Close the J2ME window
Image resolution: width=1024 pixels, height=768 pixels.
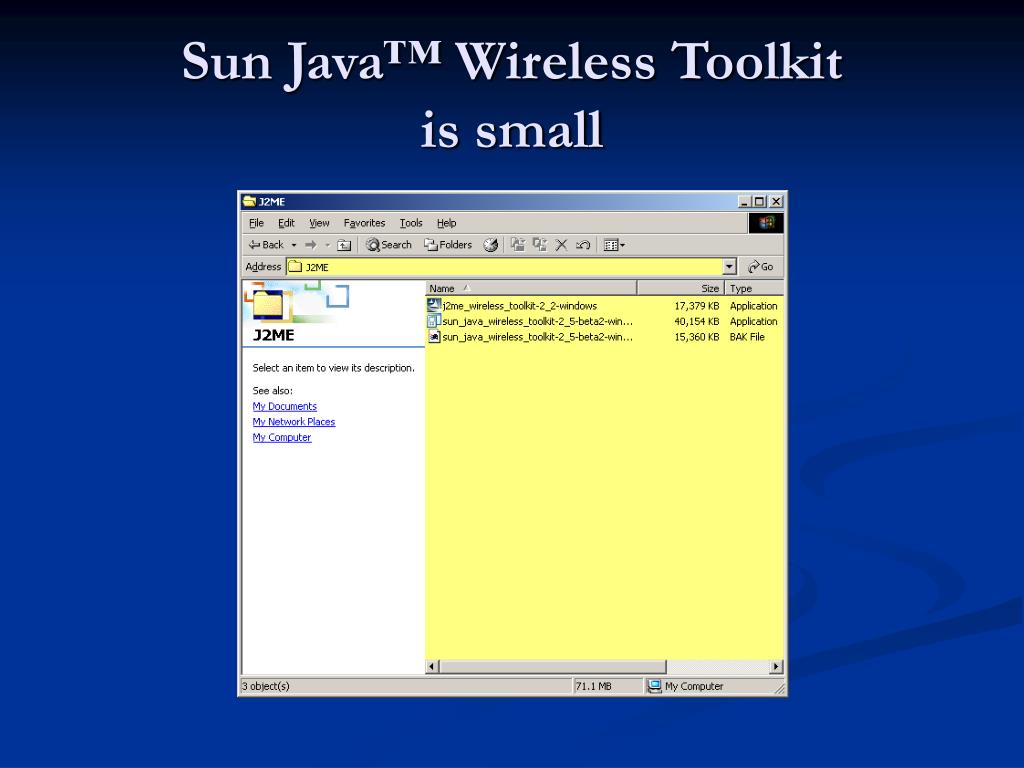pyautogui.click(x=776, y=201)
